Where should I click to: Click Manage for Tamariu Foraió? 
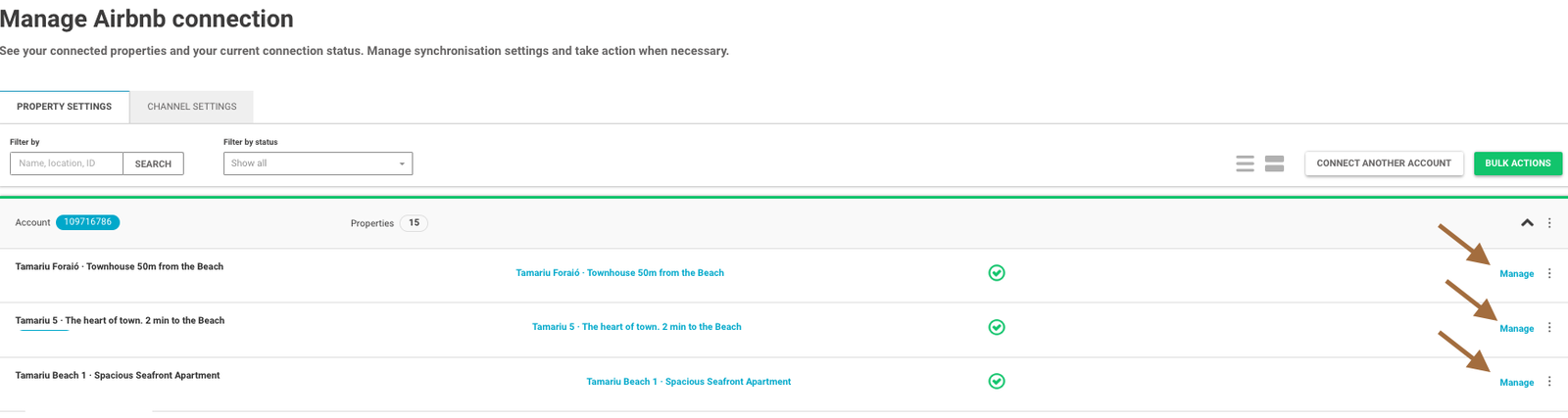click(1516, 274)
